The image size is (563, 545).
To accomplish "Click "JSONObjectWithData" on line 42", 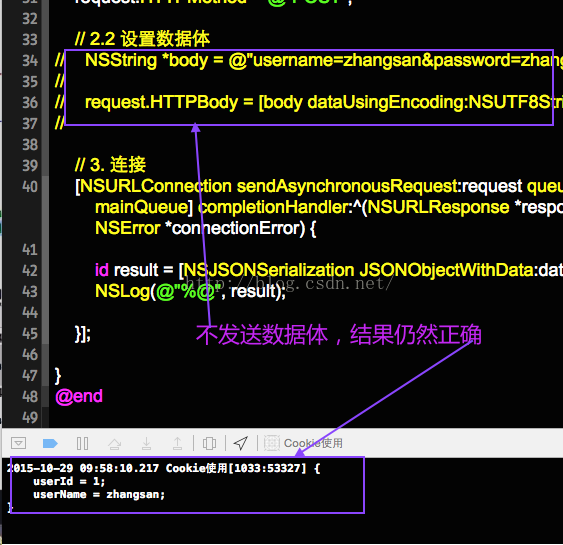I will [x=448, y=270].
